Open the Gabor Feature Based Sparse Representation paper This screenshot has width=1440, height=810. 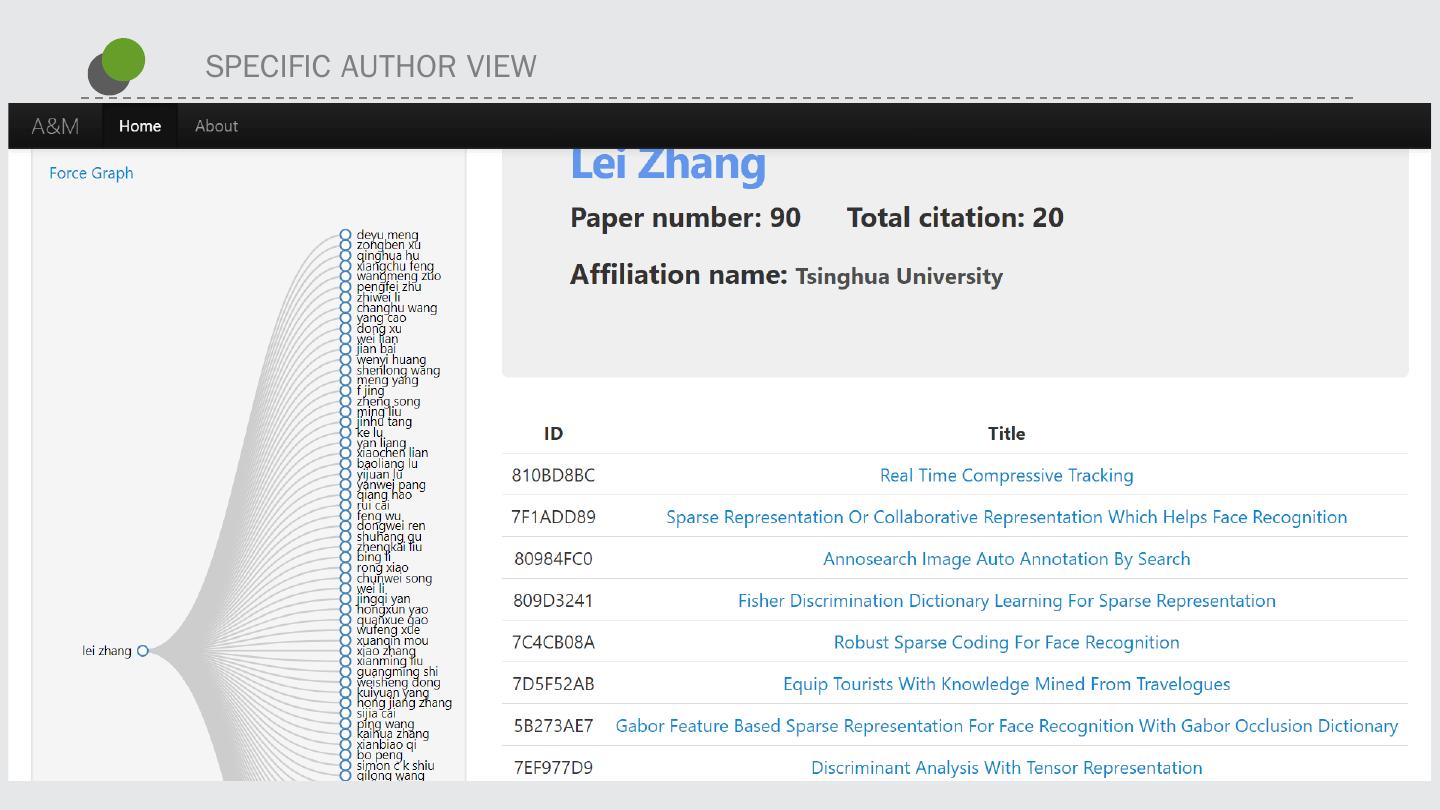[x=1006, y=726]
